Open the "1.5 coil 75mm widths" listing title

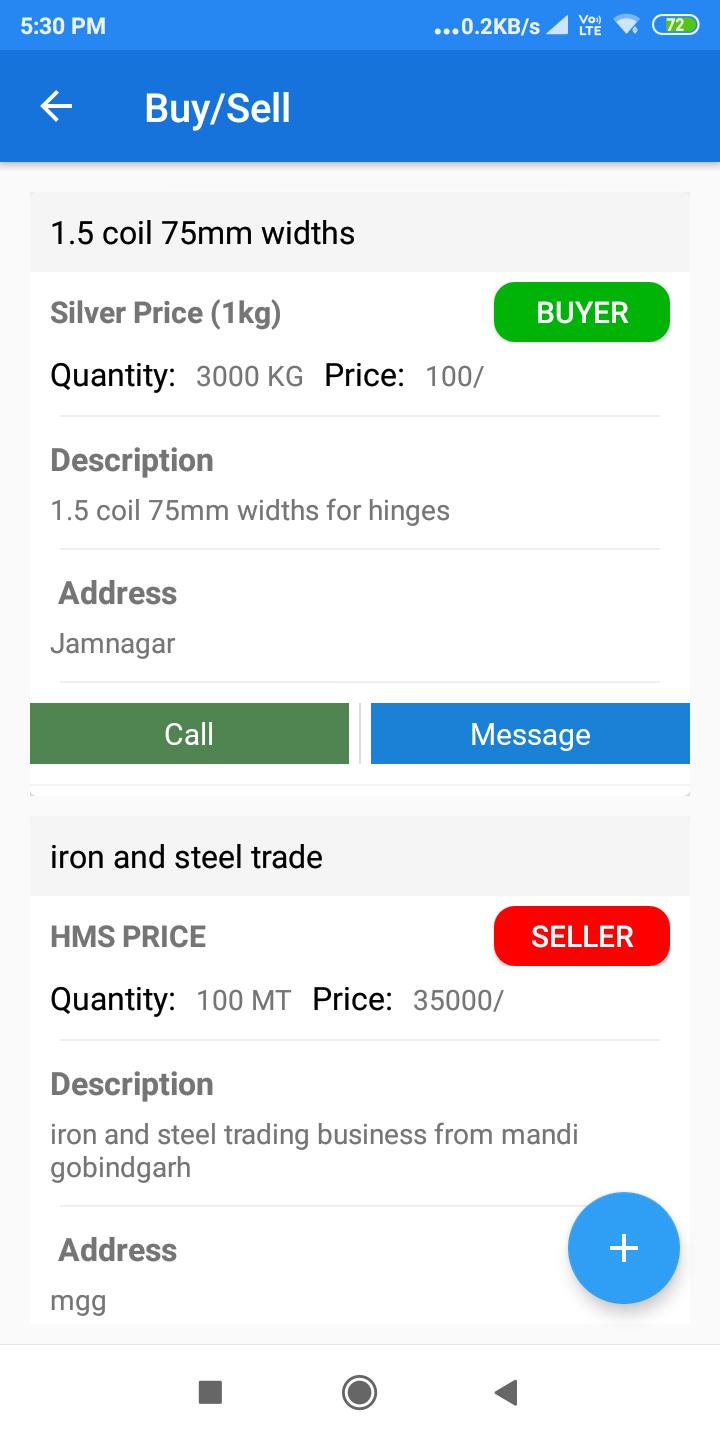tap(203, 233)
